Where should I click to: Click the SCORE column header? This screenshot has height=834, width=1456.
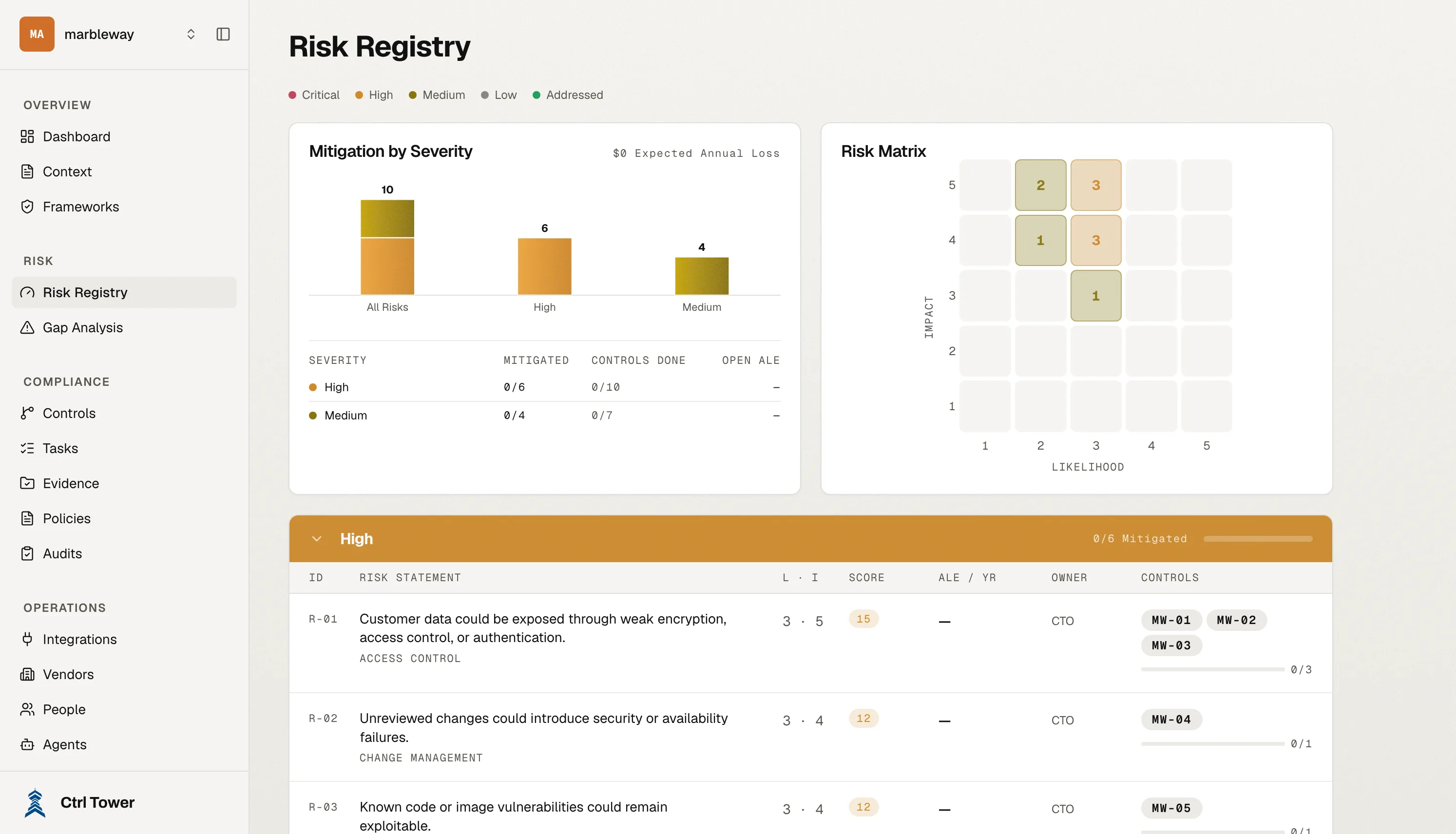click(866, 577)
